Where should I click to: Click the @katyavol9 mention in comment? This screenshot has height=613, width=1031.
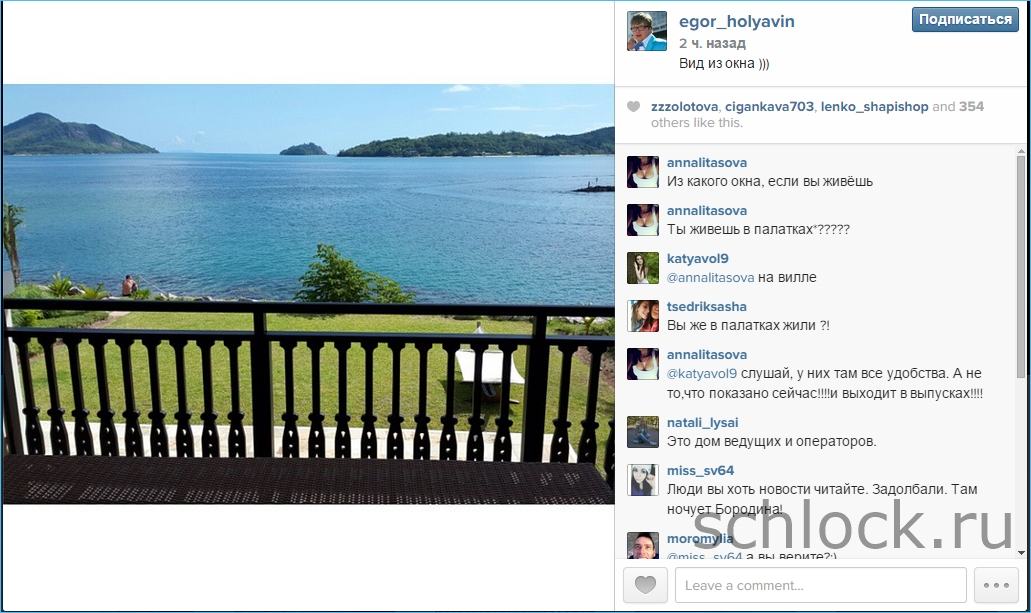click(702, 374)
